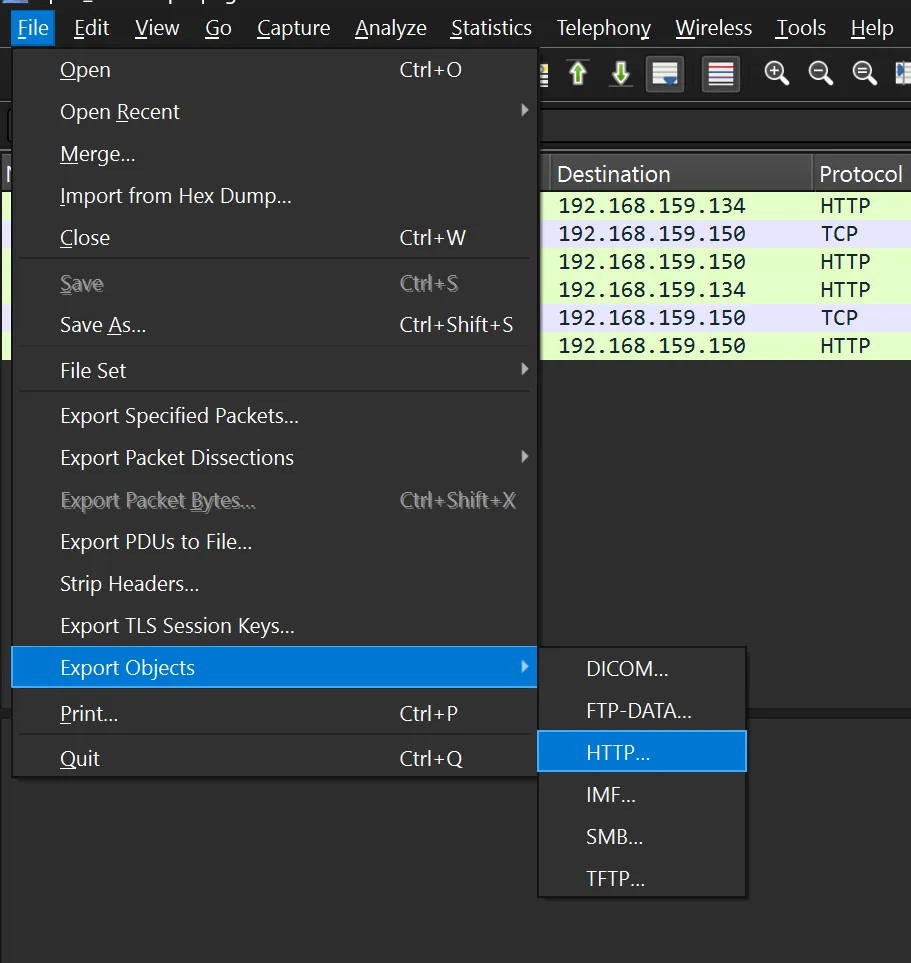The height and width of the screenshot is (963, 911).
Task: Choose TFTP... export objects option
Action: (642, 879)
